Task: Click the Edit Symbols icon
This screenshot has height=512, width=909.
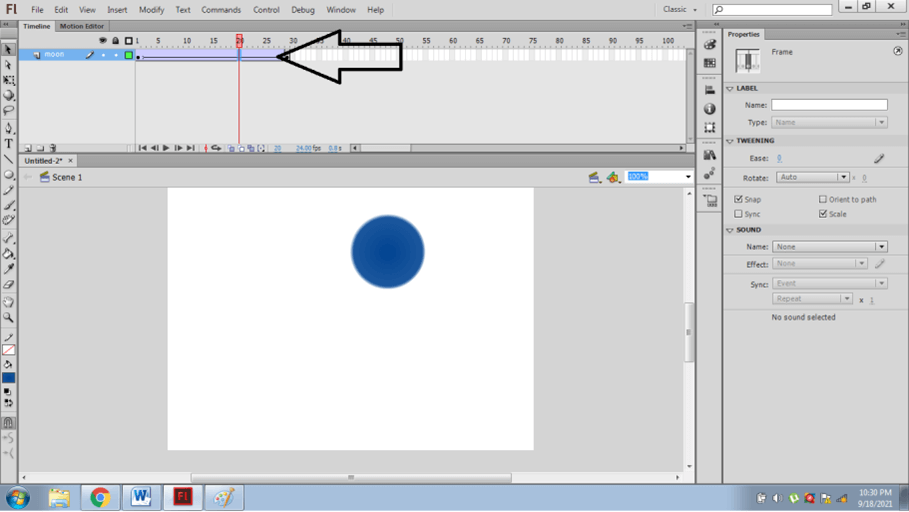Action: point(613,177)
